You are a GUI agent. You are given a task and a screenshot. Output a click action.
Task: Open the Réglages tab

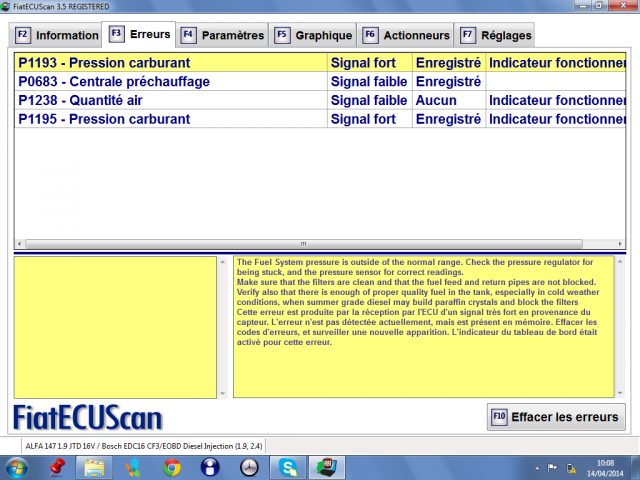[495, 35]
